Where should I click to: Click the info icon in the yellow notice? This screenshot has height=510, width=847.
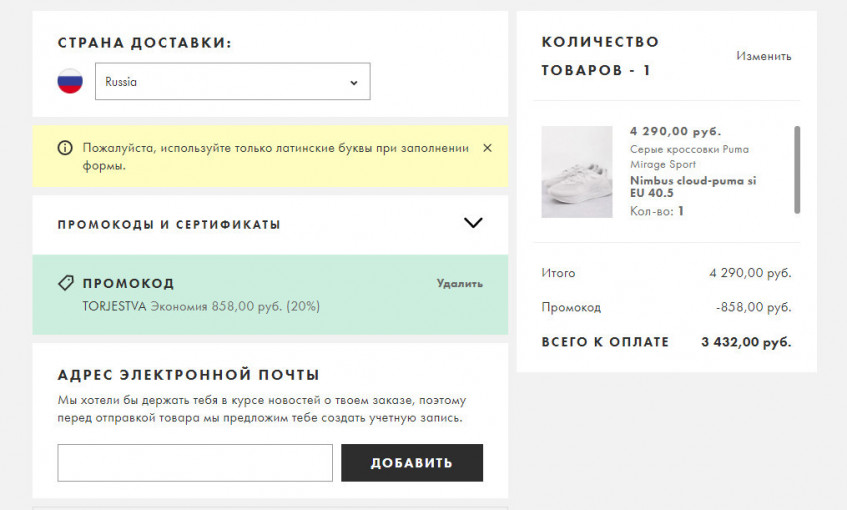[65, 148]
